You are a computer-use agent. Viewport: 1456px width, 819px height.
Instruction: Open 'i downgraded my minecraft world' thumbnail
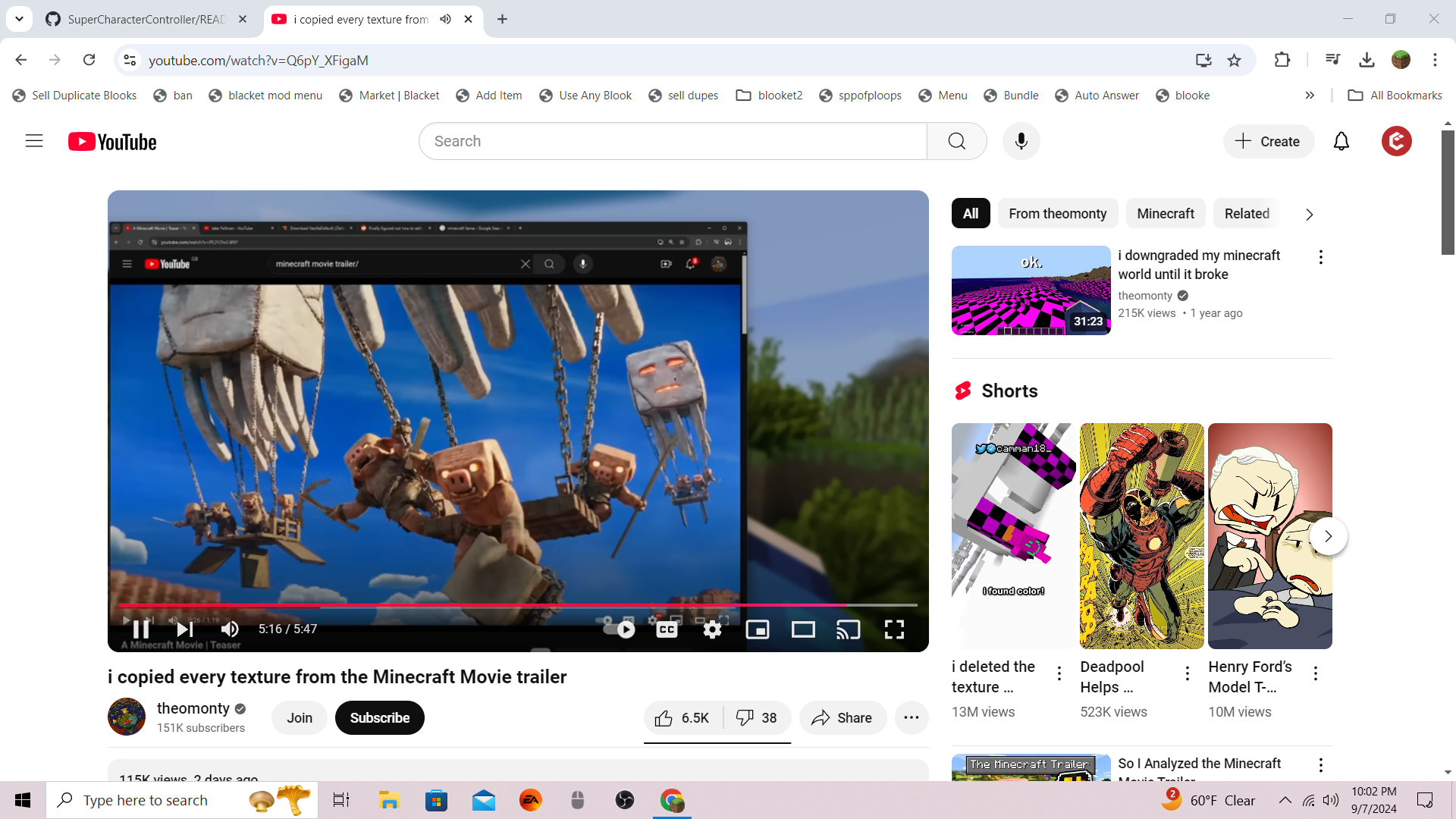(x=1031, y=290)
